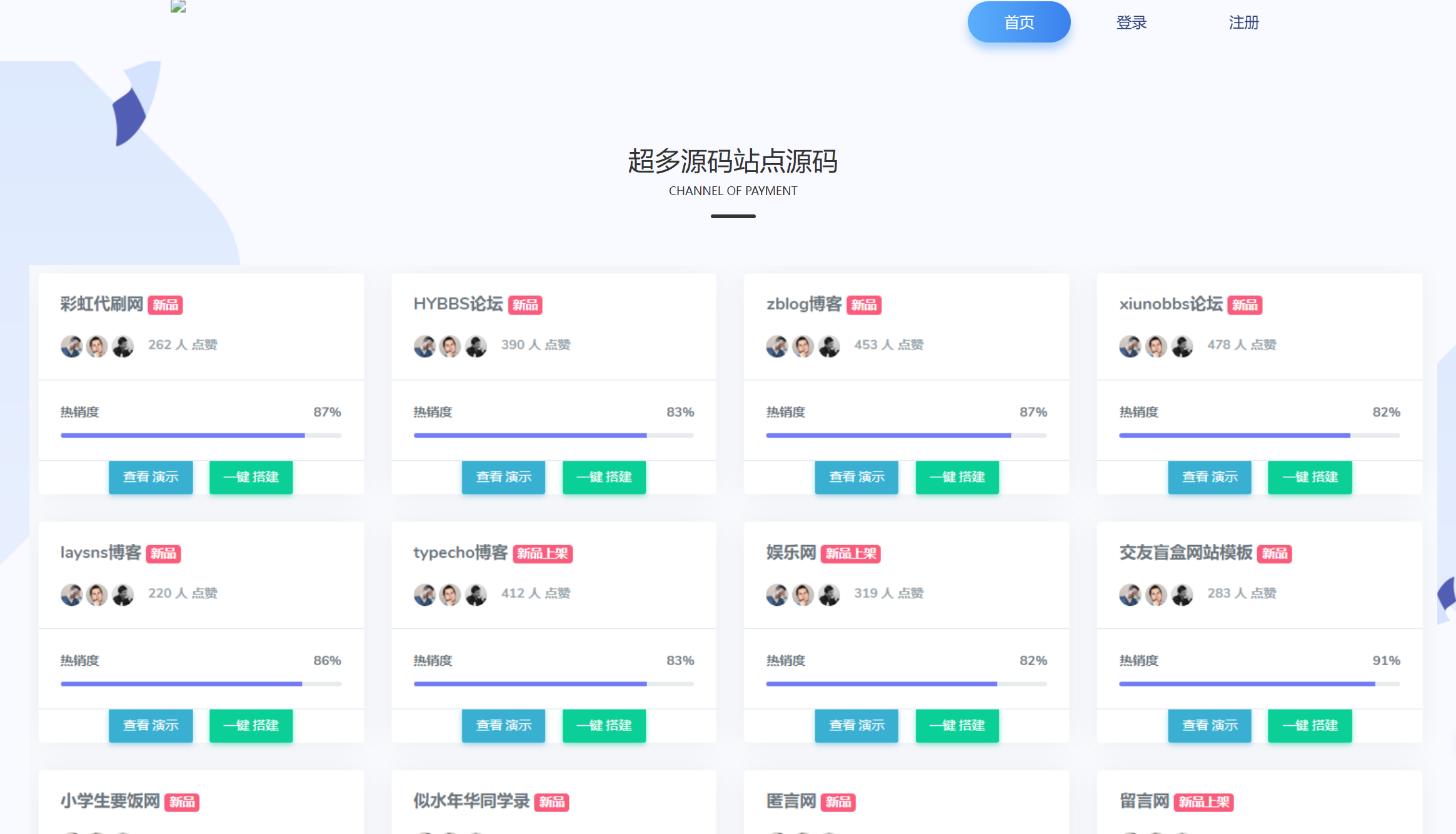Image resolution: width=1456 pixels, height=834 pixels.
Task: Click 娱乐网 82% popularity bar
Action: 906,684
